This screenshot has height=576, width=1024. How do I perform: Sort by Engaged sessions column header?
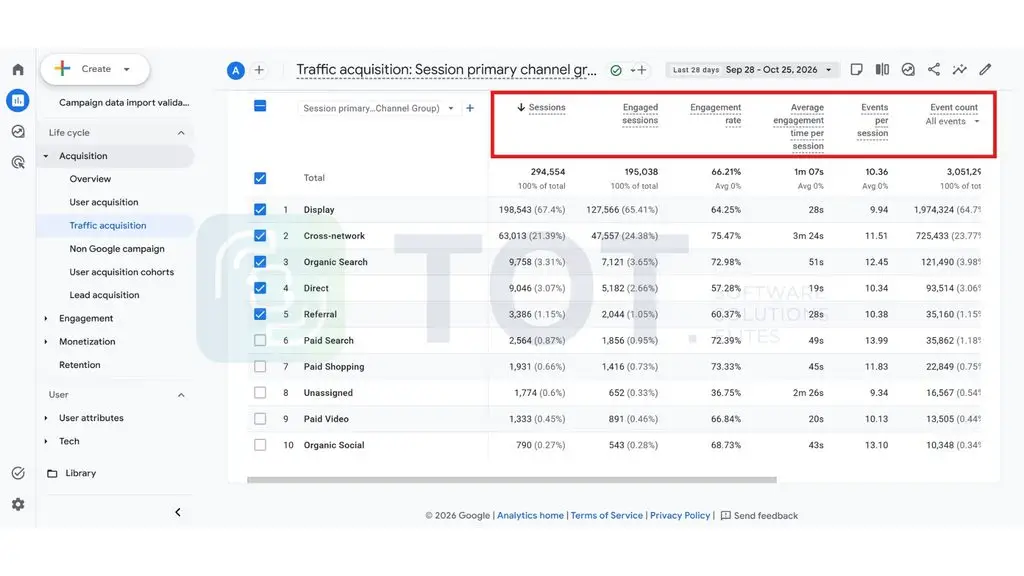click(640, 114)
